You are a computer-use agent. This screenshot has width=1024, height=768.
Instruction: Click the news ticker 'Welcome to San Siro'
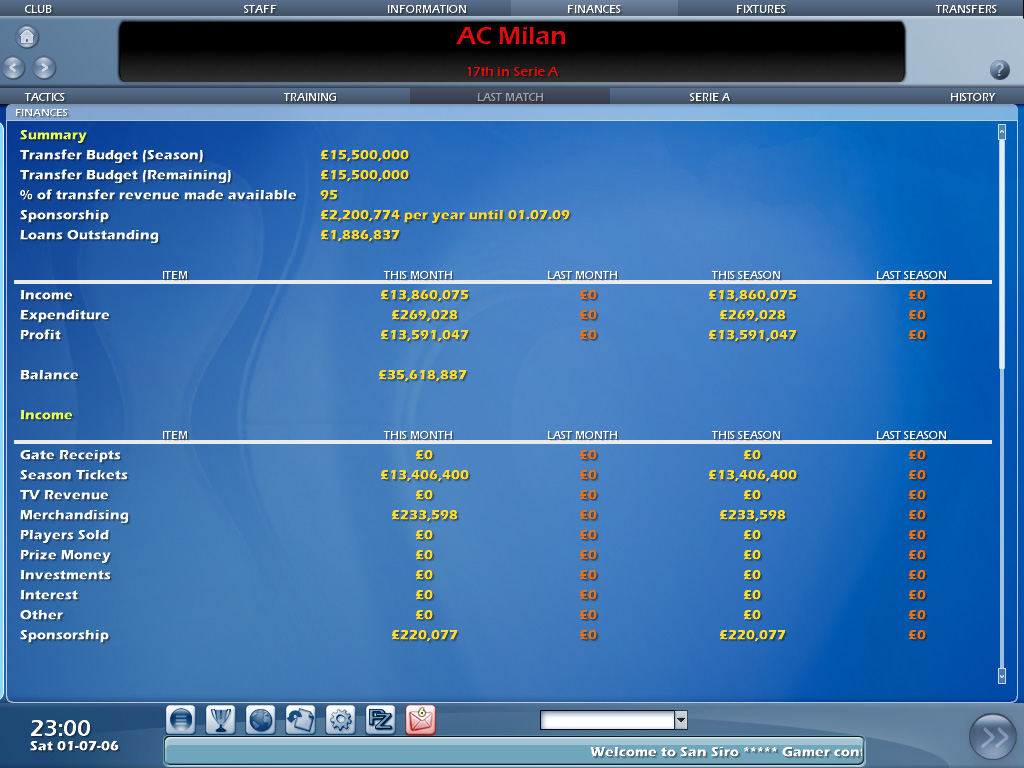664,752
